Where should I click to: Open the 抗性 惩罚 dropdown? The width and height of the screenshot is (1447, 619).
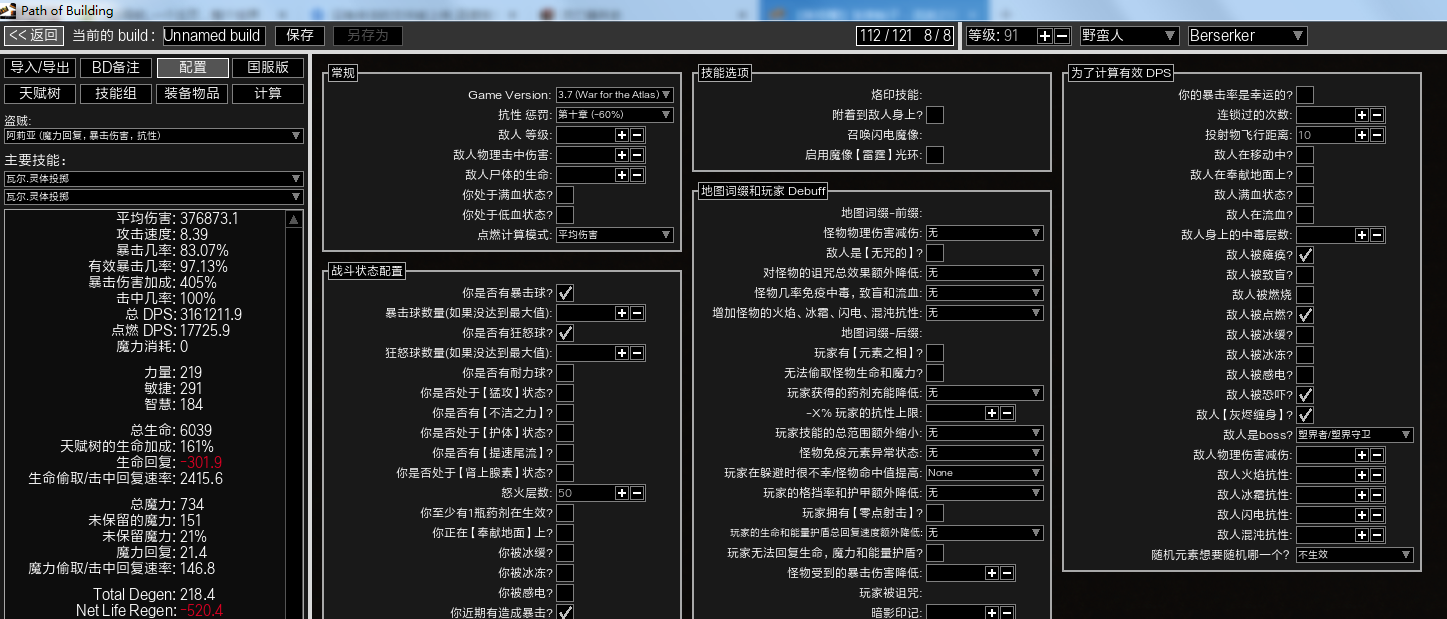click(x=614, y=115)
